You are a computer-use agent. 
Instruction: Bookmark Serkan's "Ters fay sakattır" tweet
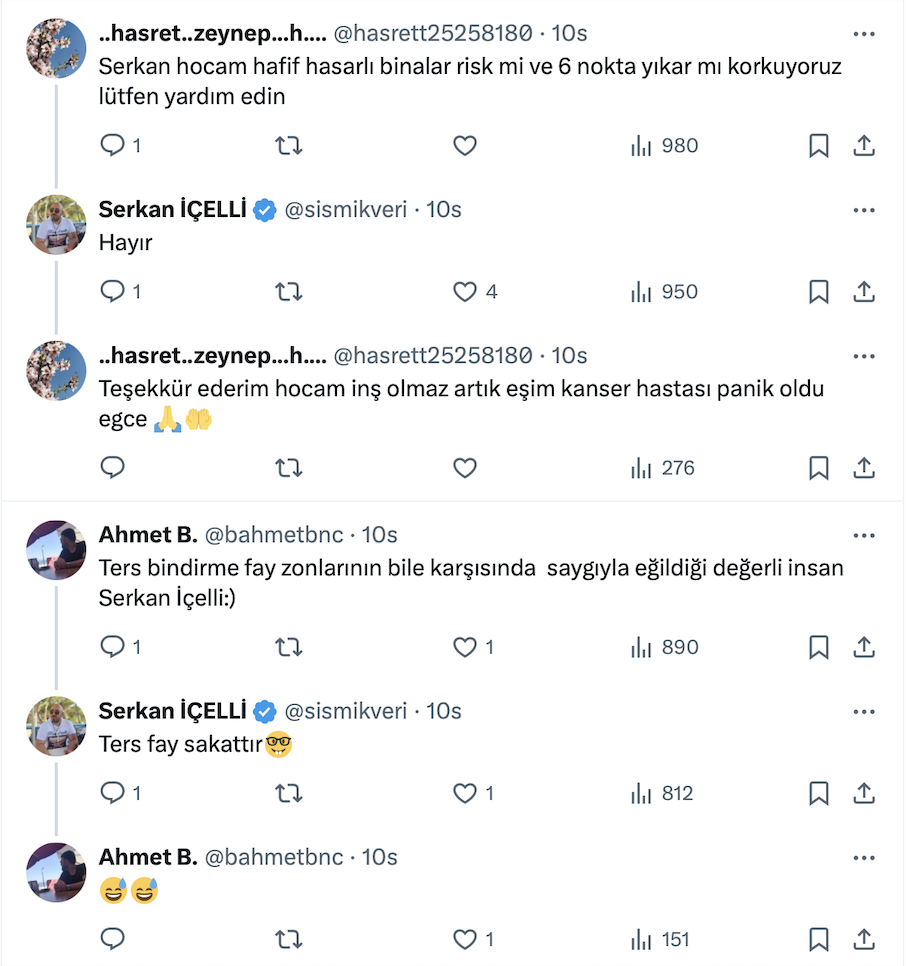pyautogui.click(x=818, y=794)
